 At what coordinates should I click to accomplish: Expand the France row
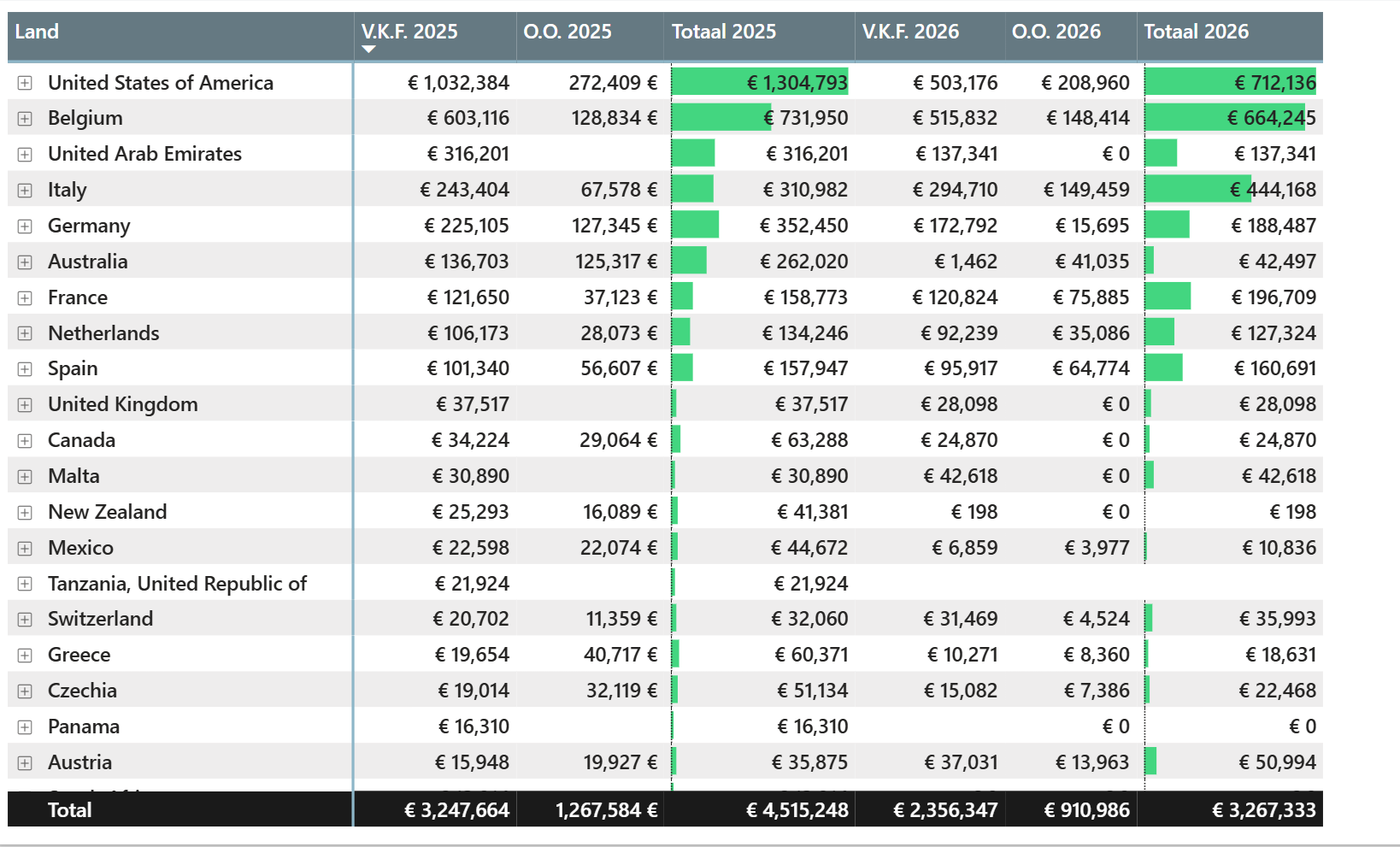click(x=25, y=298)
